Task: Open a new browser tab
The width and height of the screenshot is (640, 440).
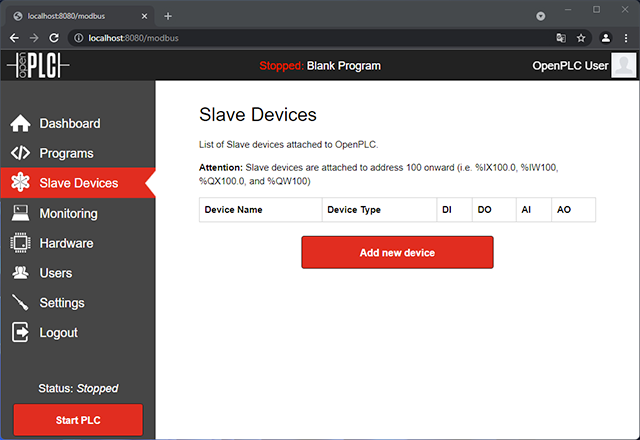Action: click(168, 16)
